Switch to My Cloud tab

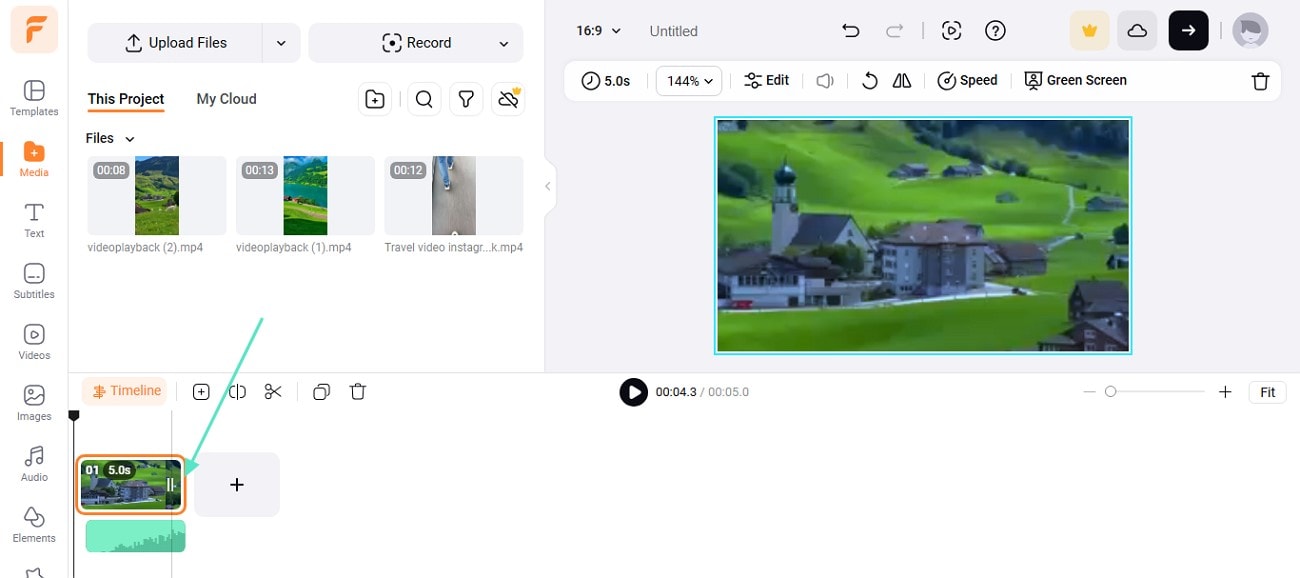[x=226, y=99]
